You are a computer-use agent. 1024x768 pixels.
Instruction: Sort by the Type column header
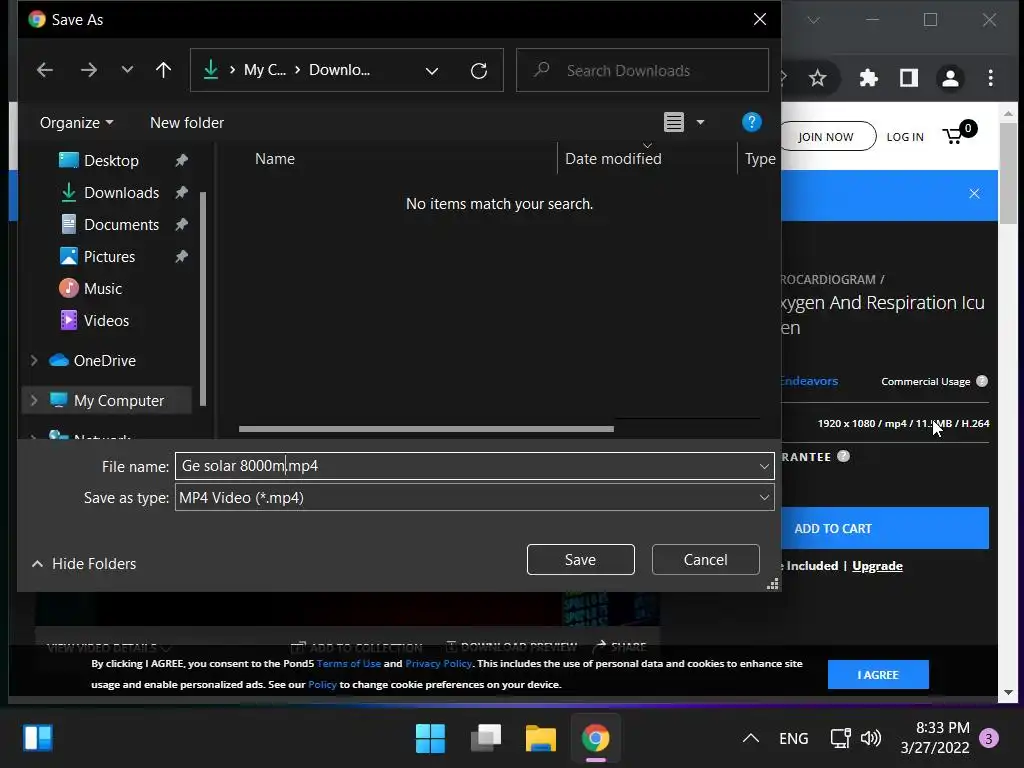coord(760,159)
